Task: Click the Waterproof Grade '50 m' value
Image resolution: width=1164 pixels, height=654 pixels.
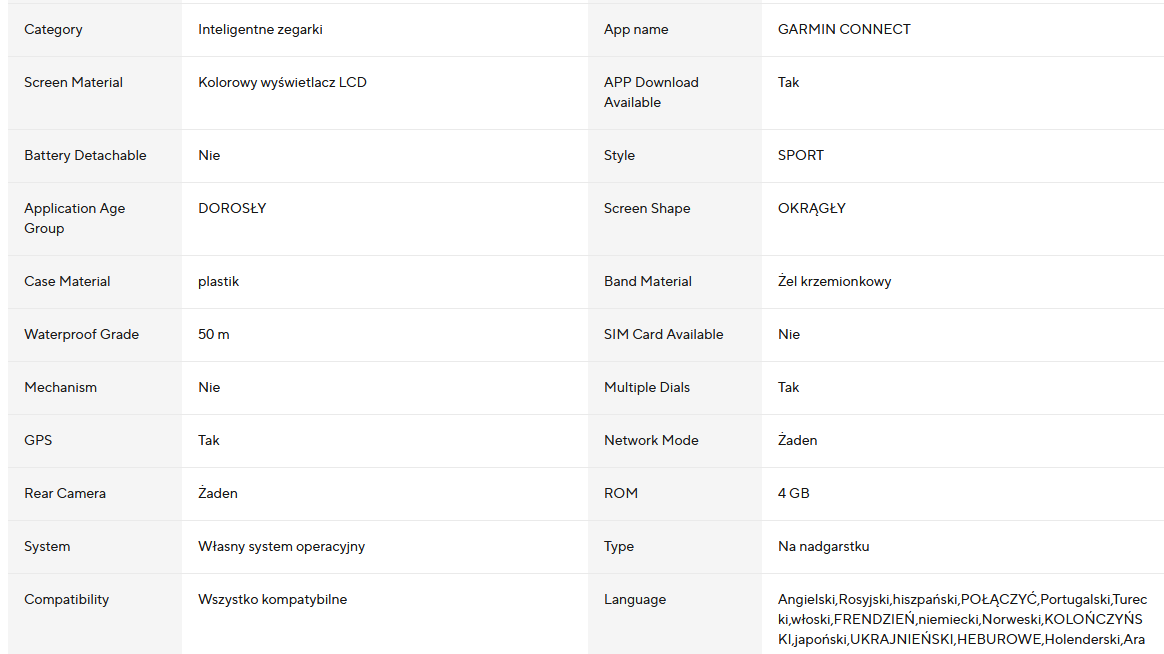Action: (213, 335)
